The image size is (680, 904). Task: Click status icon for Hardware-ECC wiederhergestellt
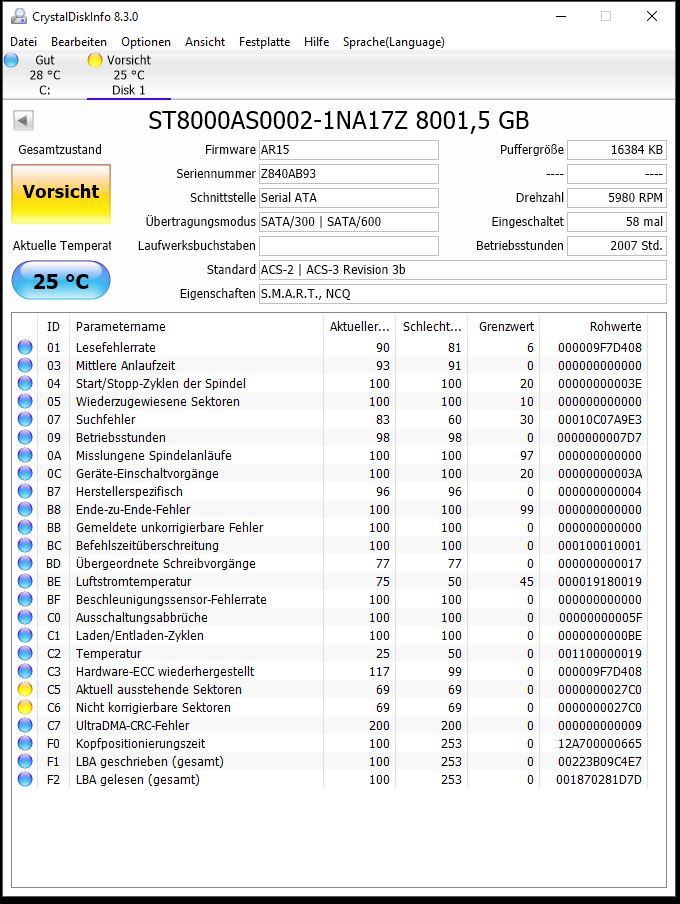pyautogui.click(x=25, y=671)
